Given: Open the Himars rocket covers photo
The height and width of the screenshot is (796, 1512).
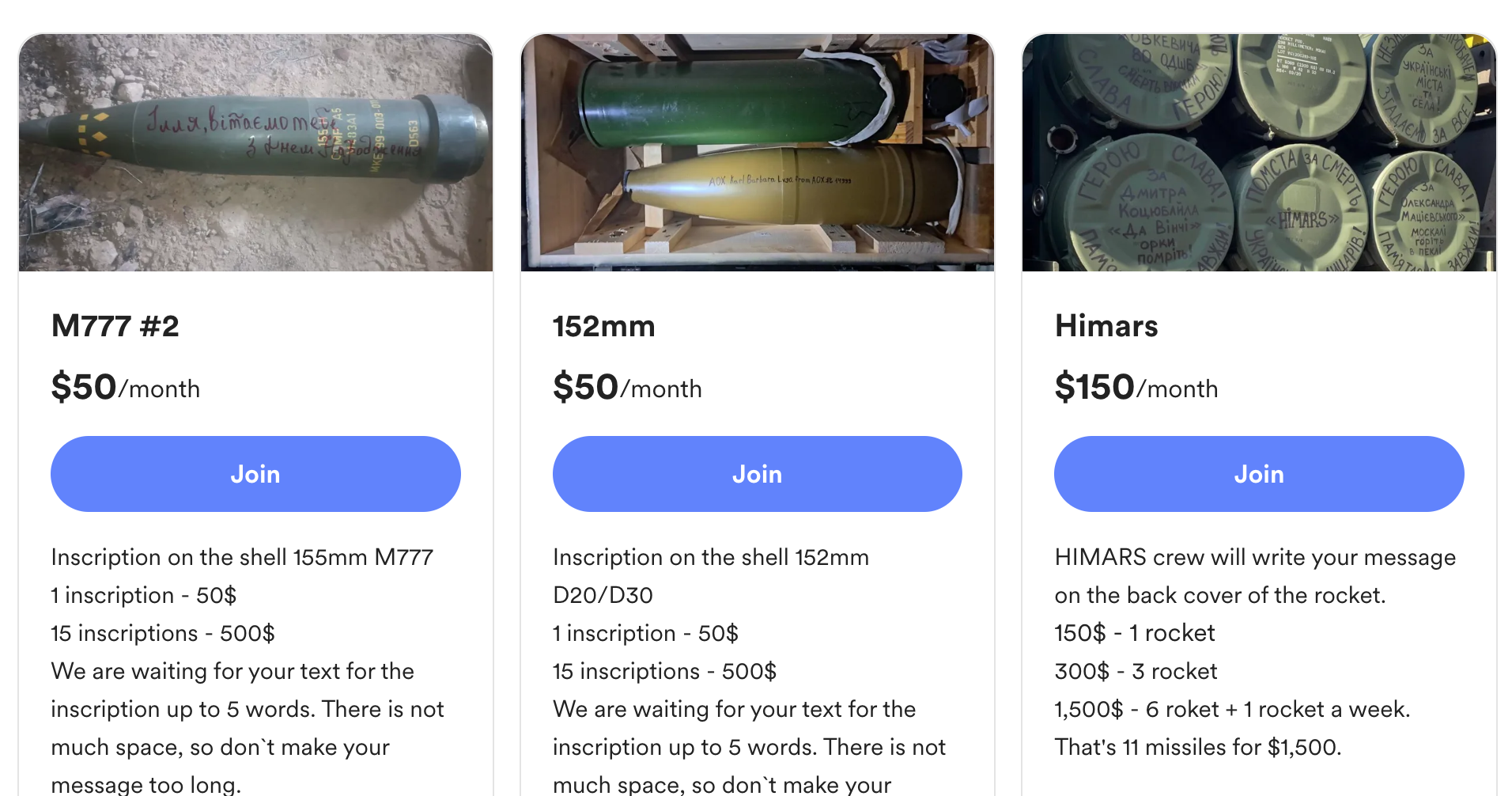Looking at the screenshot, I should (1259, 153).
